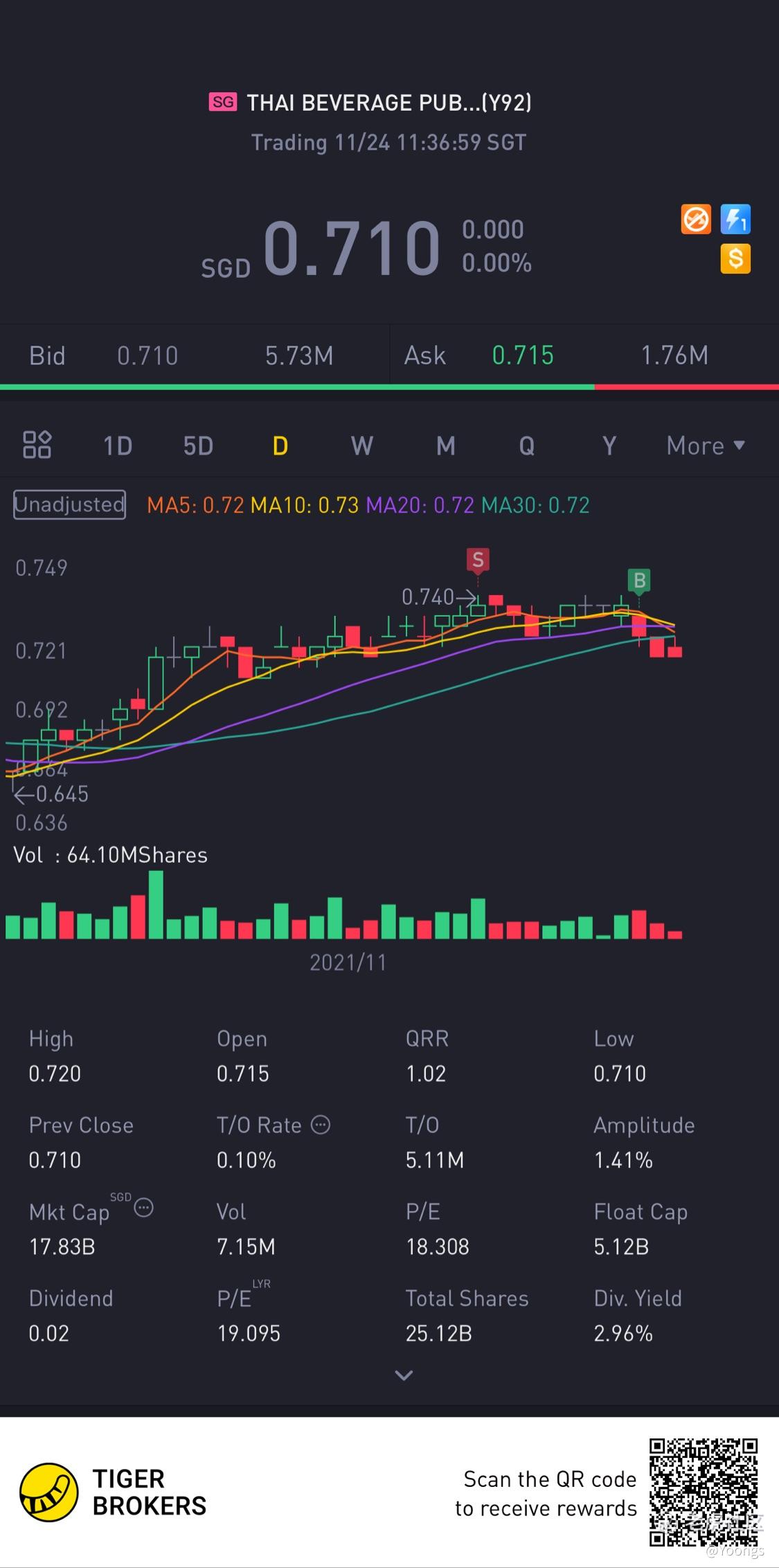Tap the MA10: 0.73 indicator label
Image resolution: width=779 pixels, height=1568 pixels.
(305, 505)
